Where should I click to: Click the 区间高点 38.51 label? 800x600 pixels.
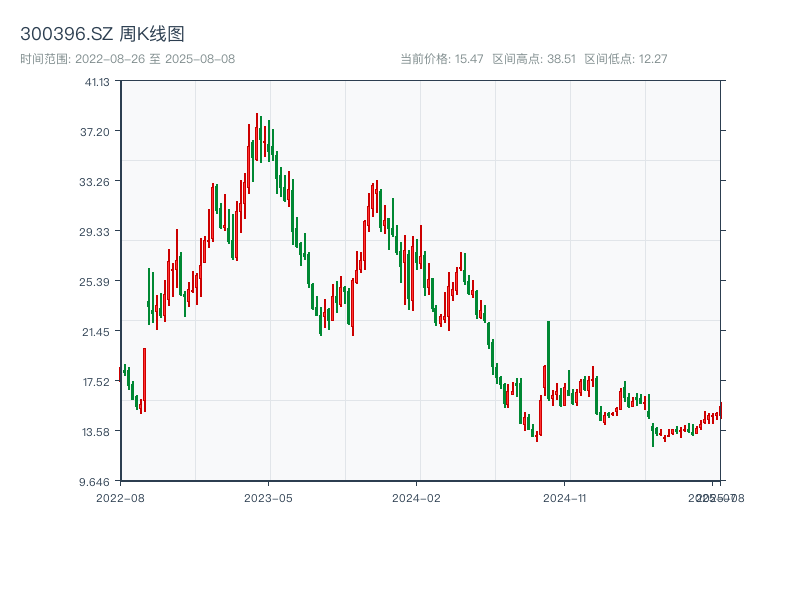click(534, 59)
